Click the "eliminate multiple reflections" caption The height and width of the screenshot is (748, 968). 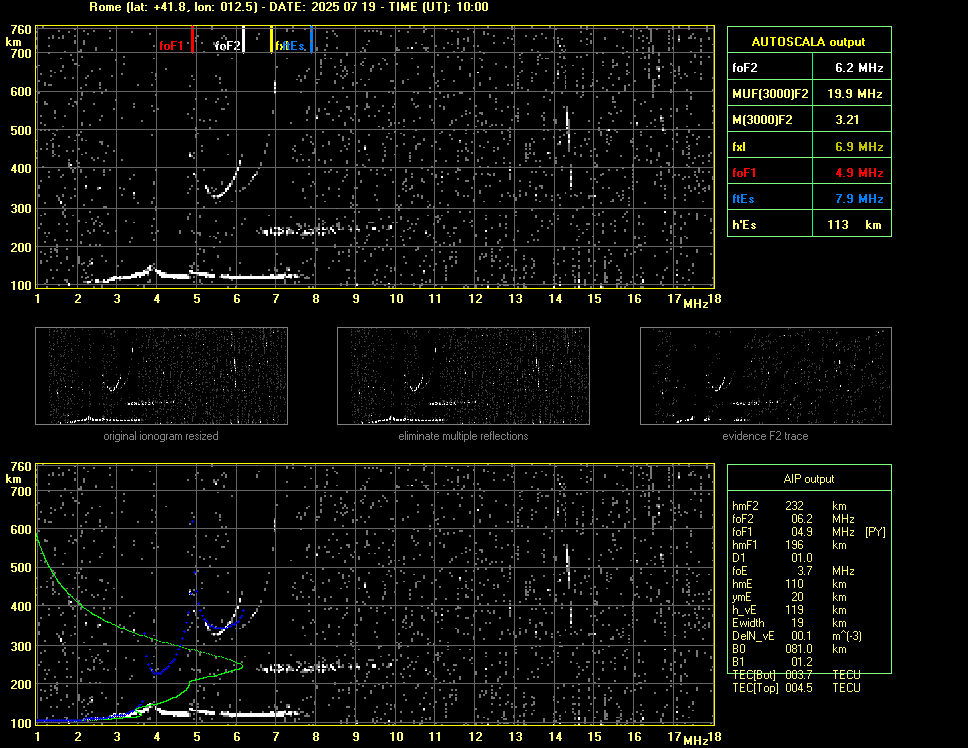click(x=463, y=436)
